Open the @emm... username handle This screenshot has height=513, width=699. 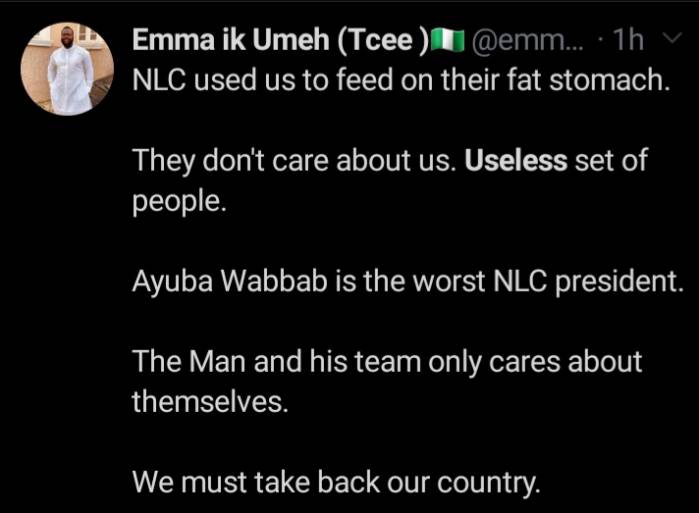tap(528, 40)
